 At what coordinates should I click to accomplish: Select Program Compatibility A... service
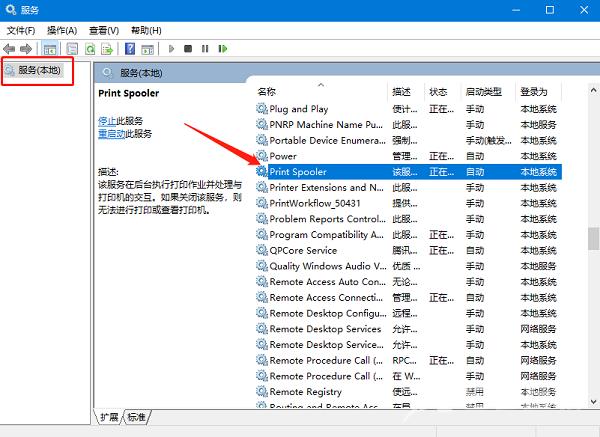pos(408,234)
